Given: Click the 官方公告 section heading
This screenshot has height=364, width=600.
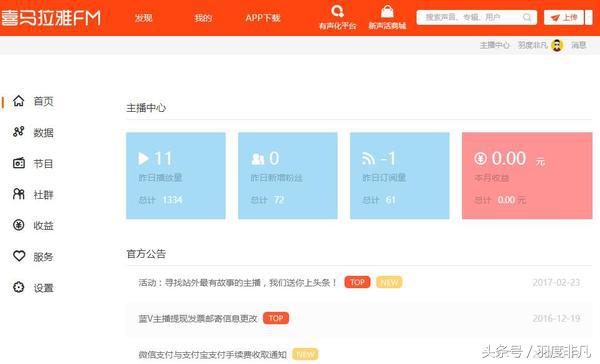Looking at the screenshot, I should (x=146, y=254).
